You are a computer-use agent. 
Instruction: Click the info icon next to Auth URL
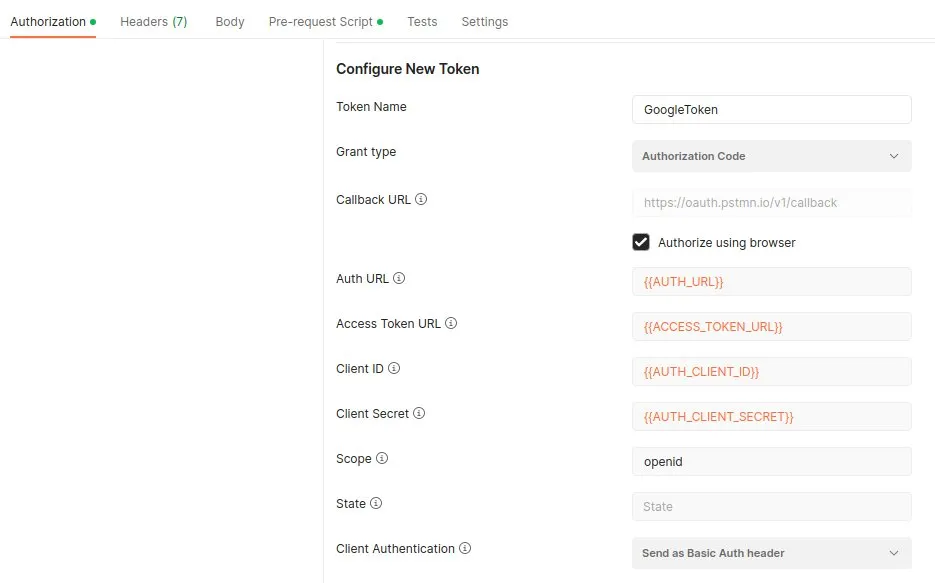click(397, 278)
